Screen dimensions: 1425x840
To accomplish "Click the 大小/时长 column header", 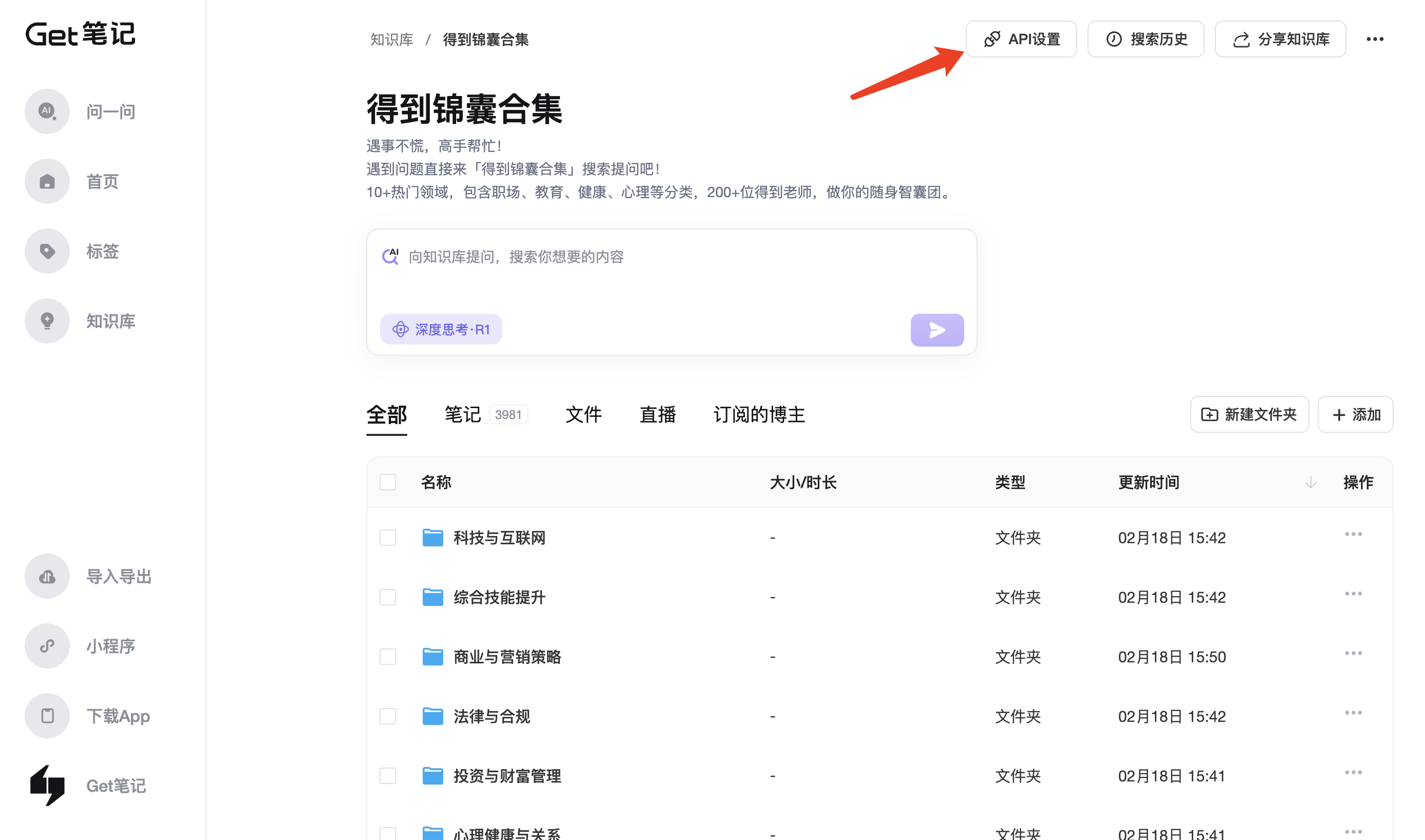I will 803,482.
